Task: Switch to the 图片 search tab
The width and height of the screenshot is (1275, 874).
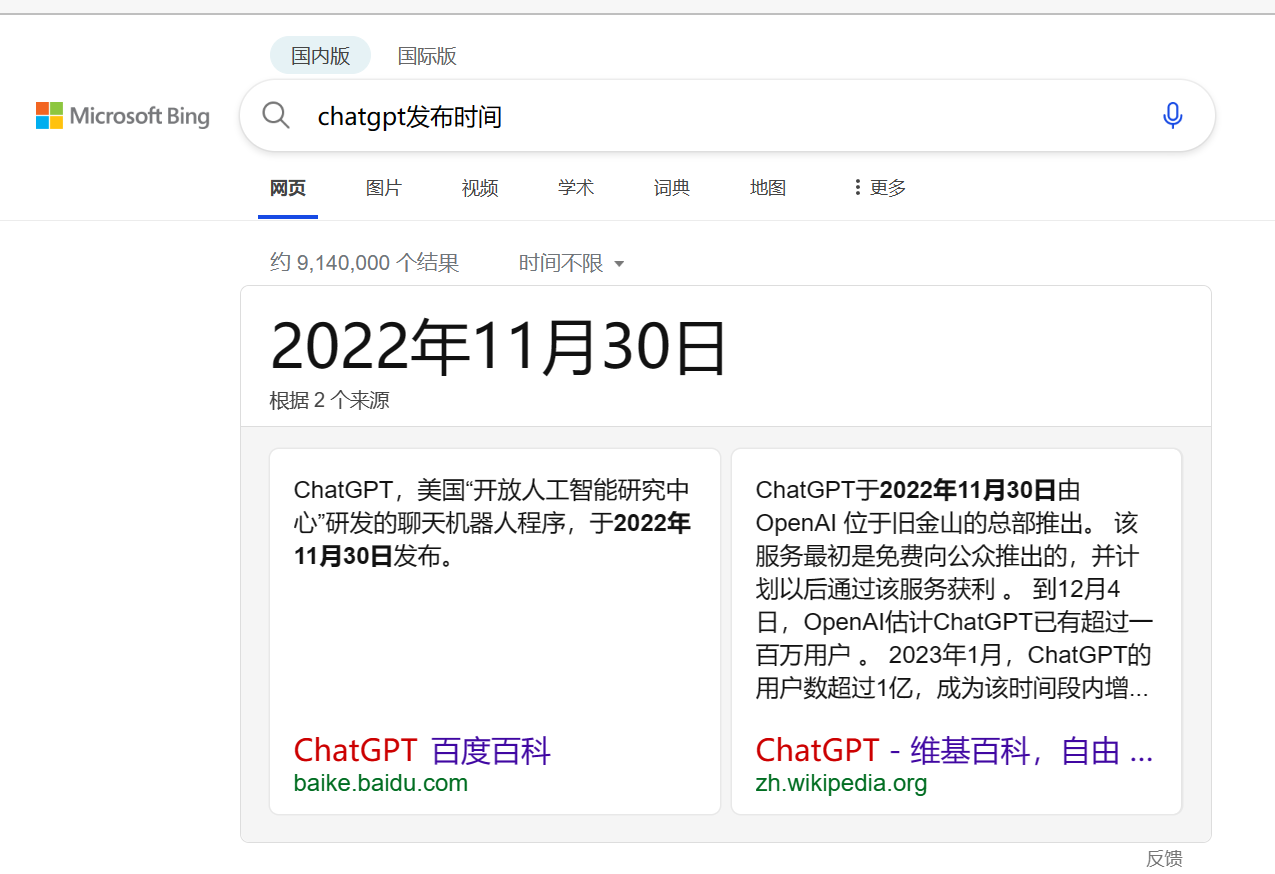Action: [384, 187]
